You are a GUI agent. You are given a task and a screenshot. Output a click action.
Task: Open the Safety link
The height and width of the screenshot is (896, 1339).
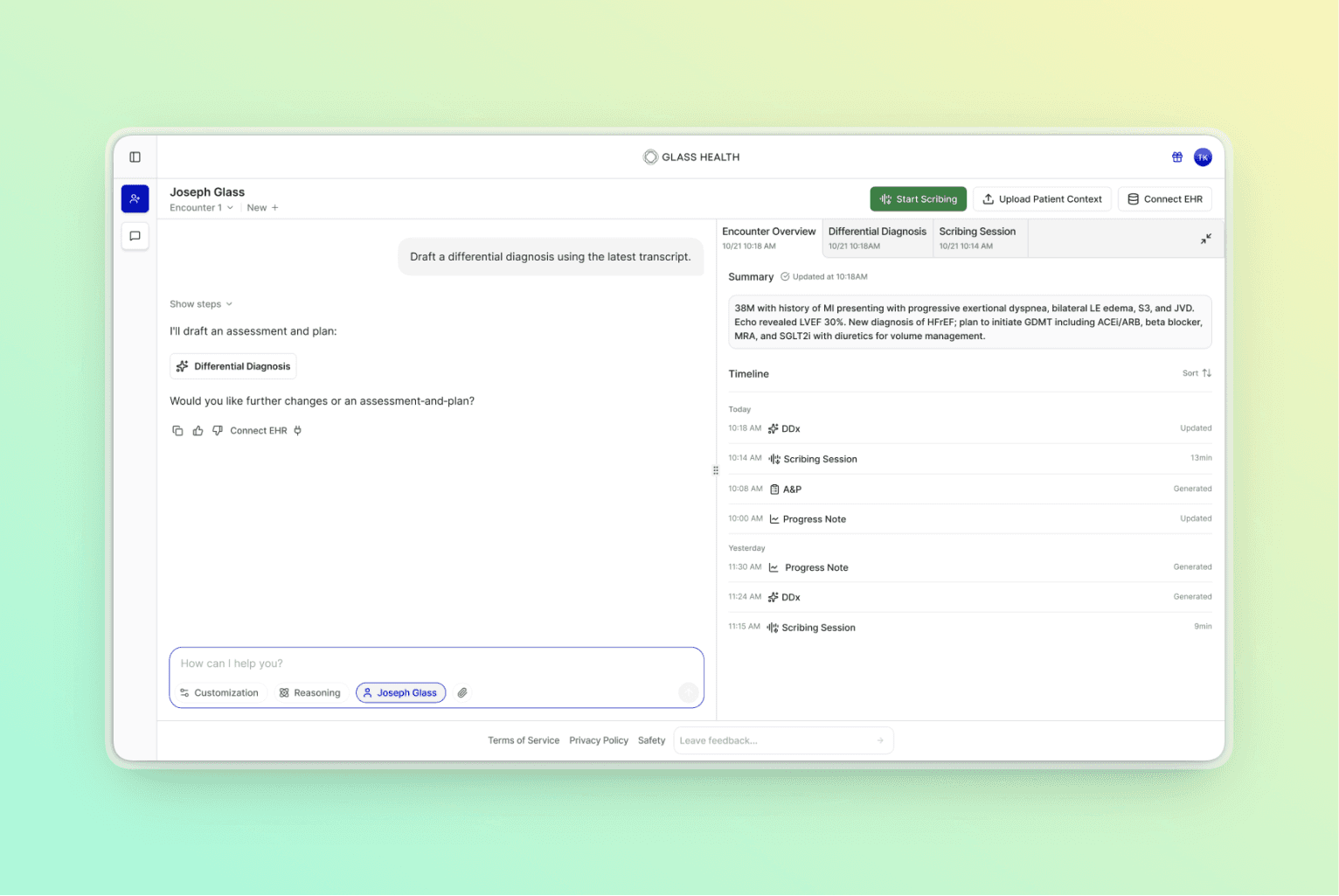tap(651, 741)
